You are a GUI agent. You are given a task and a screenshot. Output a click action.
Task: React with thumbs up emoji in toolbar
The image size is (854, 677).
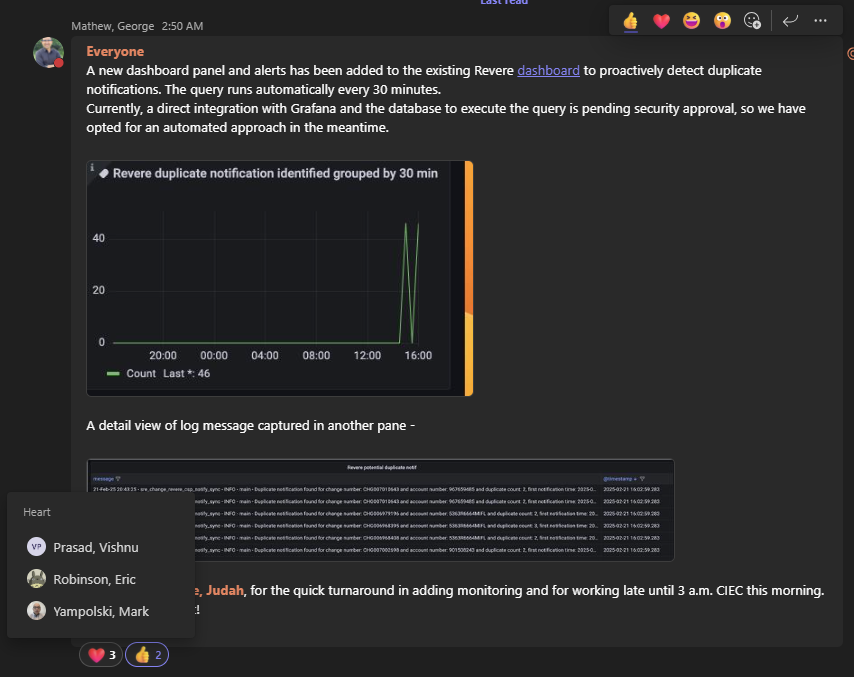(630, 21)
